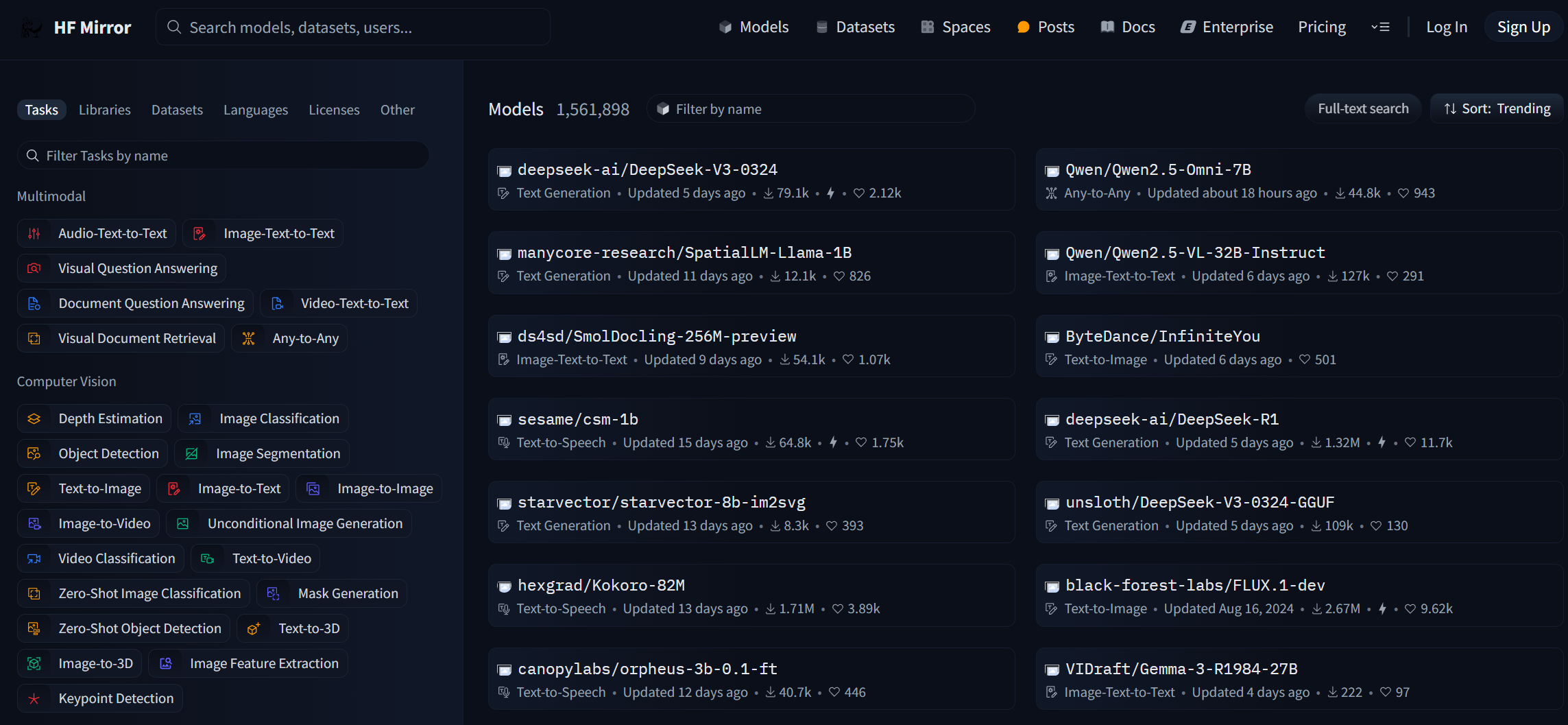Viewport: 1568px width, 725px height.
Task: Click the Visual Question Answering icon
Action: click(x=34, y=269)
